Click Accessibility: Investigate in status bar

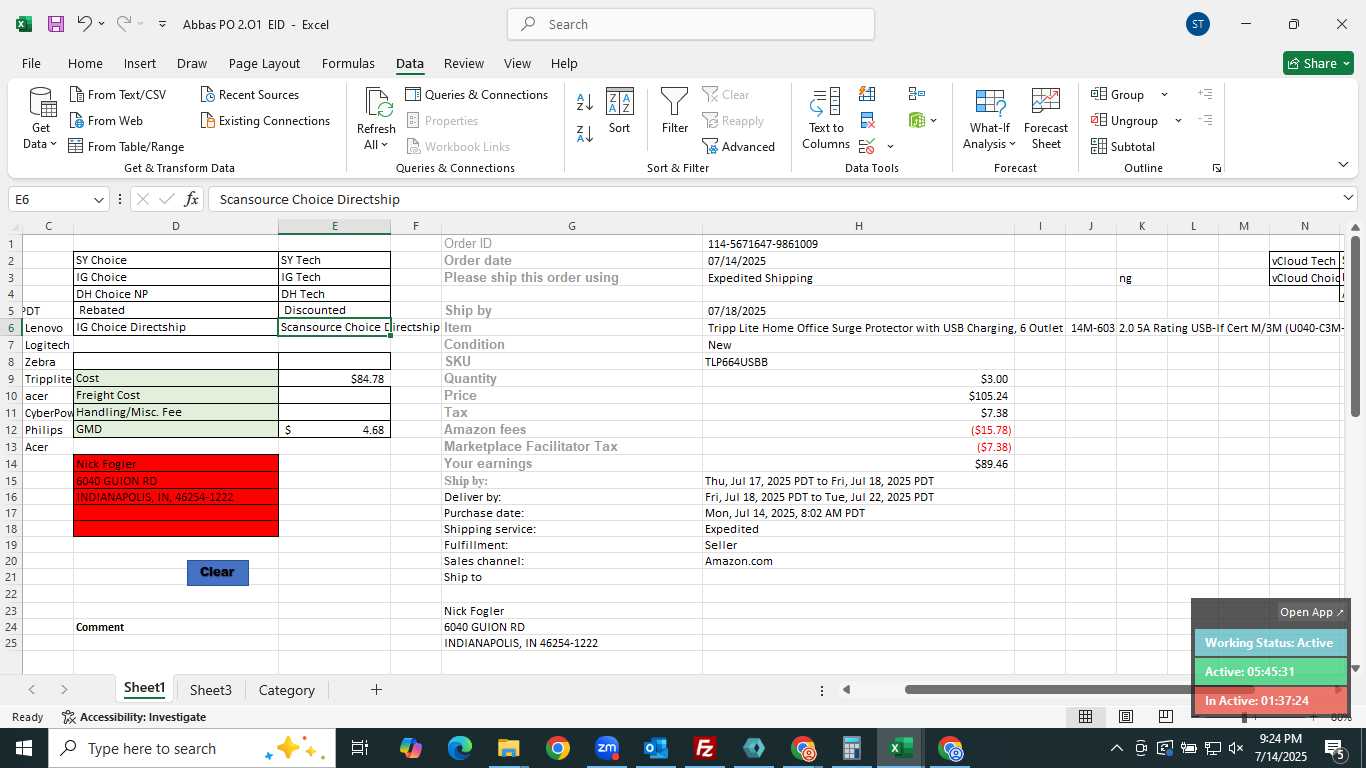point(134,717)
